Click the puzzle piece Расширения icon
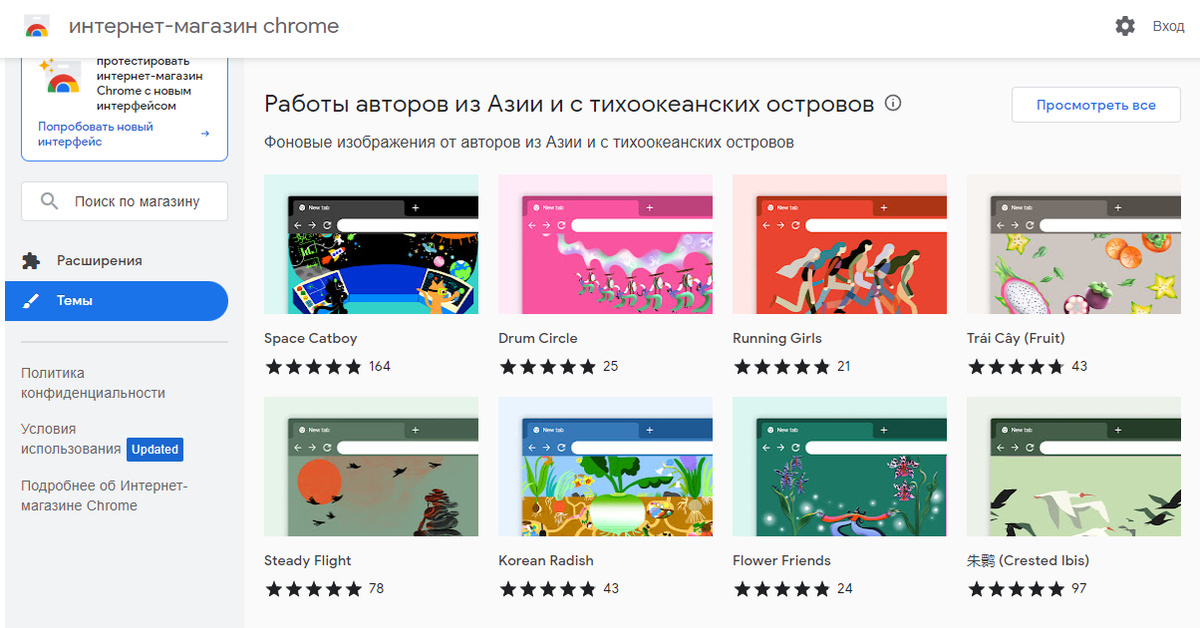Viewport: 1200px width, 628px height. (x=31, y=260)
